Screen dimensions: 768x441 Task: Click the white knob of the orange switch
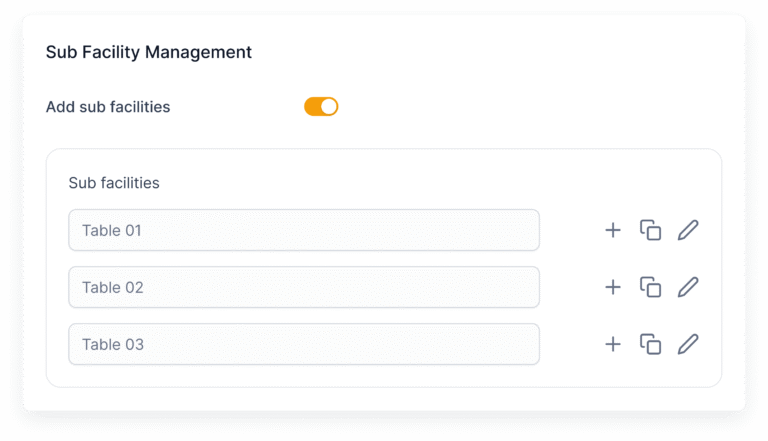tap(329, 107)
